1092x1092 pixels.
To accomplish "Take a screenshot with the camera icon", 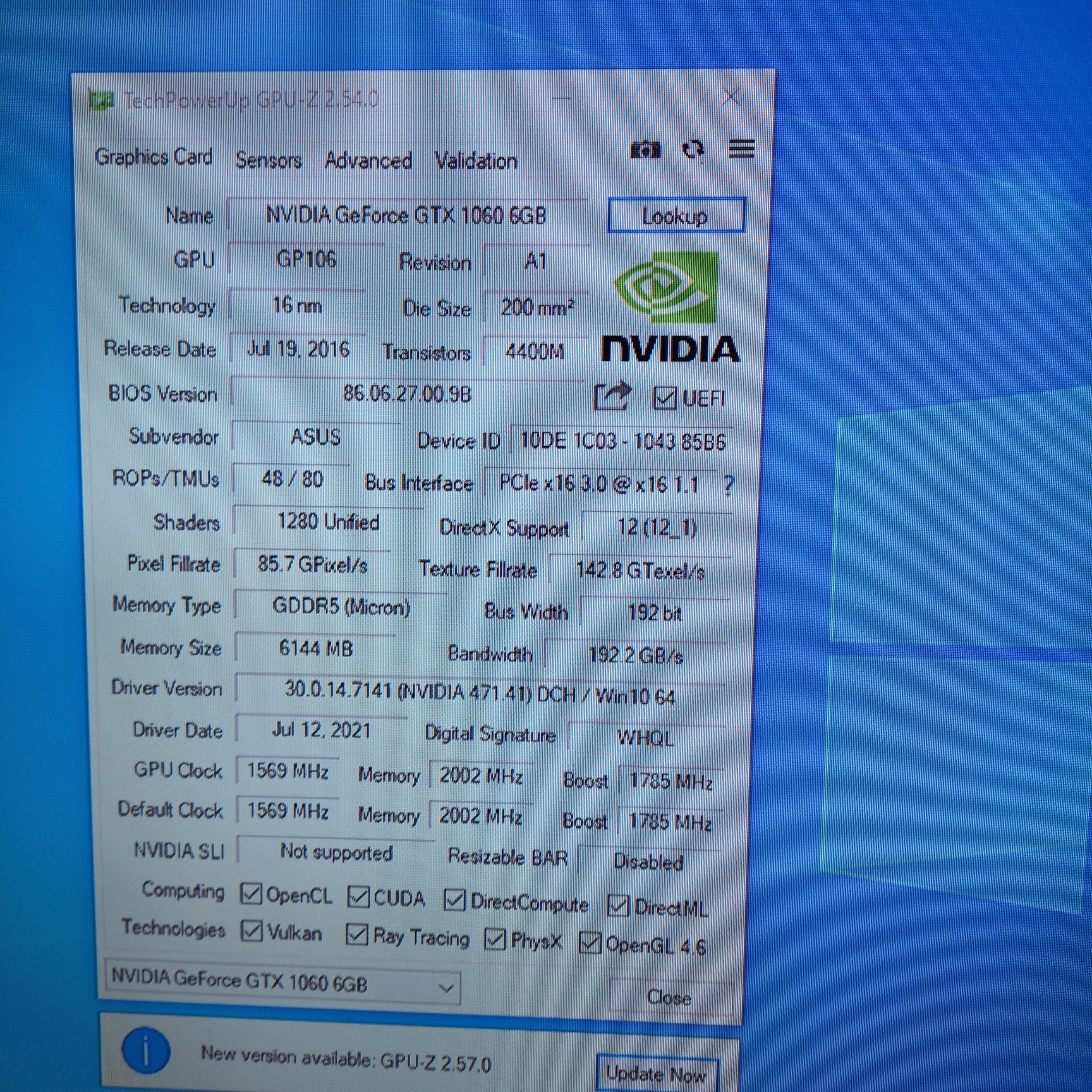I will (645, 150).
